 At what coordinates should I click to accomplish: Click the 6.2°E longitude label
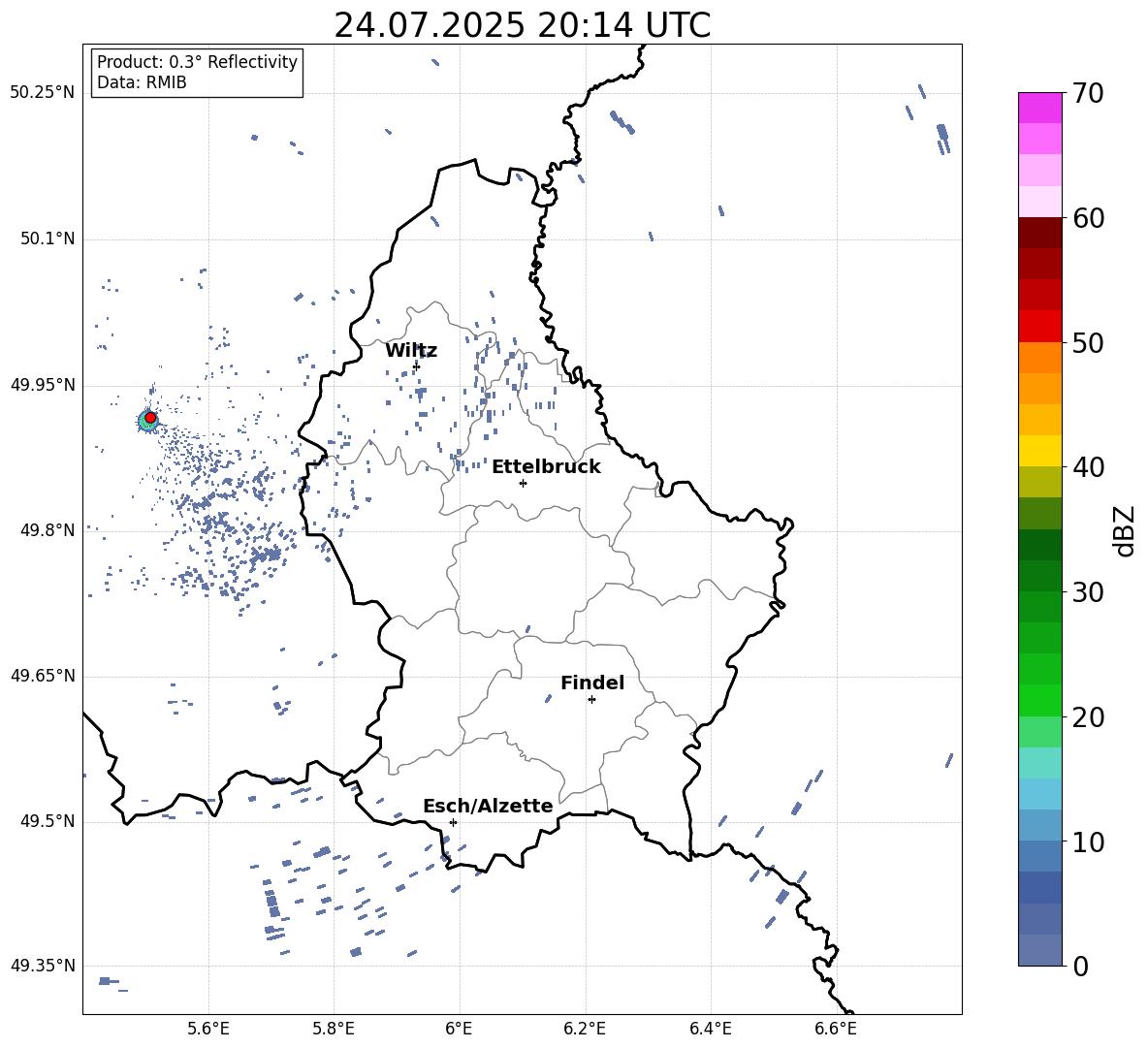click(x=585, y=1030)
